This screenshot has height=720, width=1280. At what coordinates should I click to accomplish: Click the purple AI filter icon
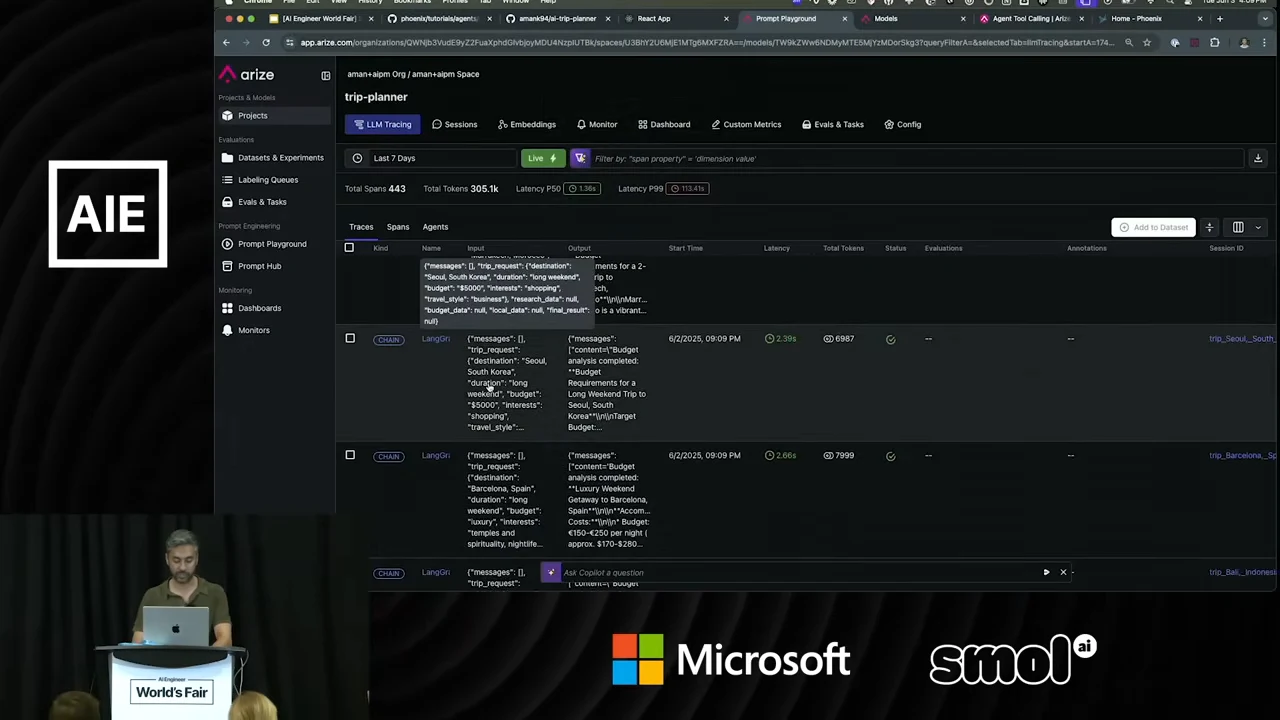point(580,158)
